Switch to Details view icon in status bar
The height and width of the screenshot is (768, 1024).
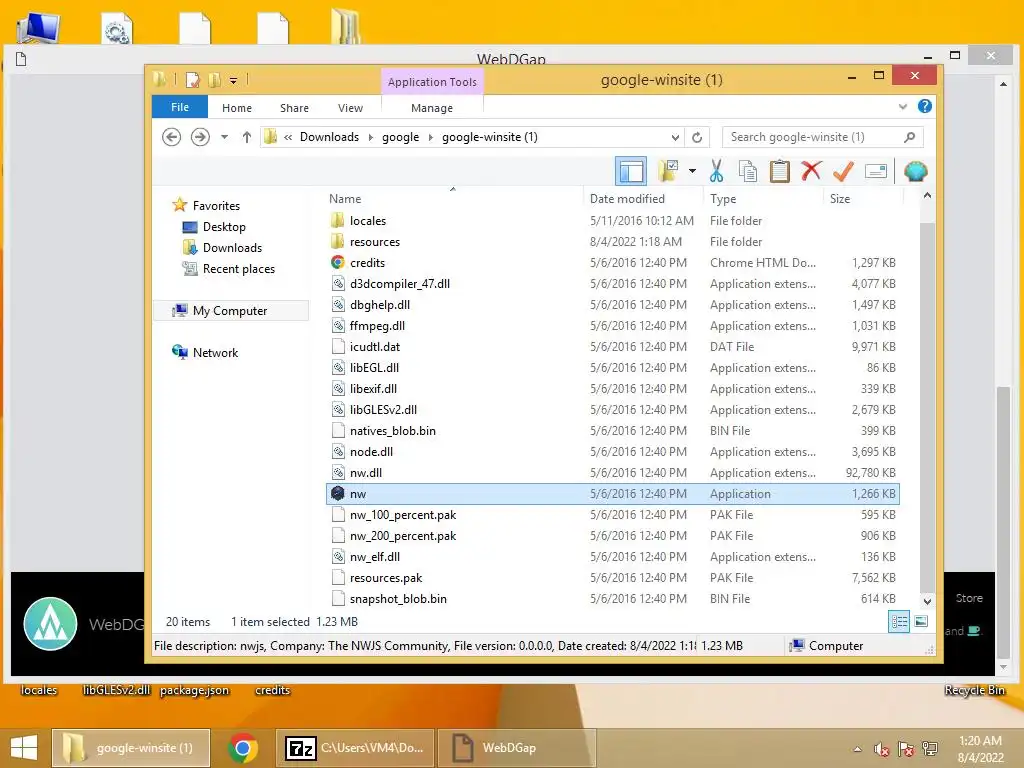pyautogui.click(x=899, y=622)
